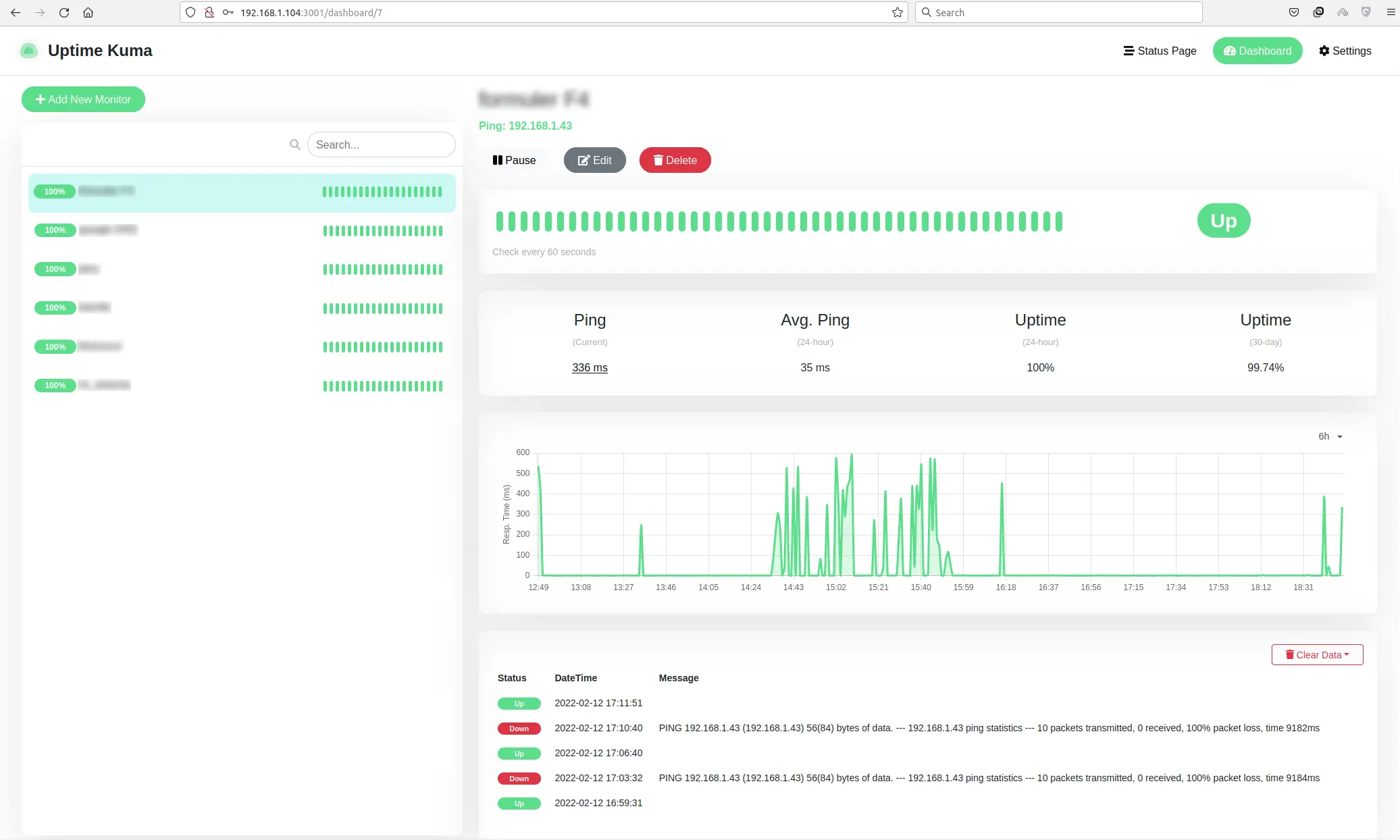
Task: Delete the current monitor
Action: click(675, 160)
